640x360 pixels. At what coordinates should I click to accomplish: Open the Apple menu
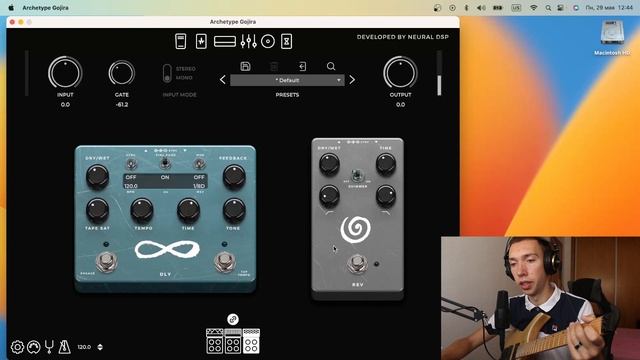click(x=11, y=8)
